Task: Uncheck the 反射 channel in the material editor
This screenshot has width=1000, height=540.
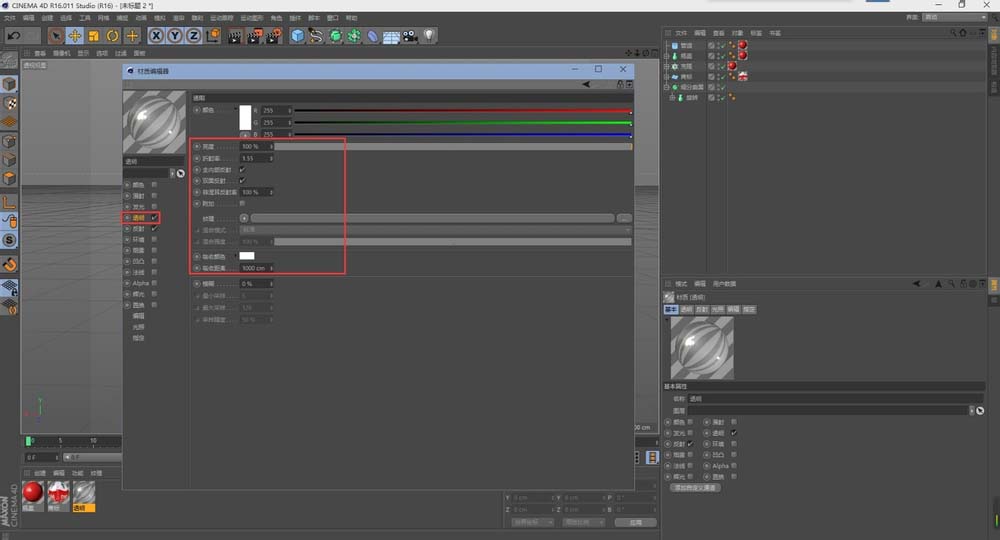Action: [x=154, y=228]
